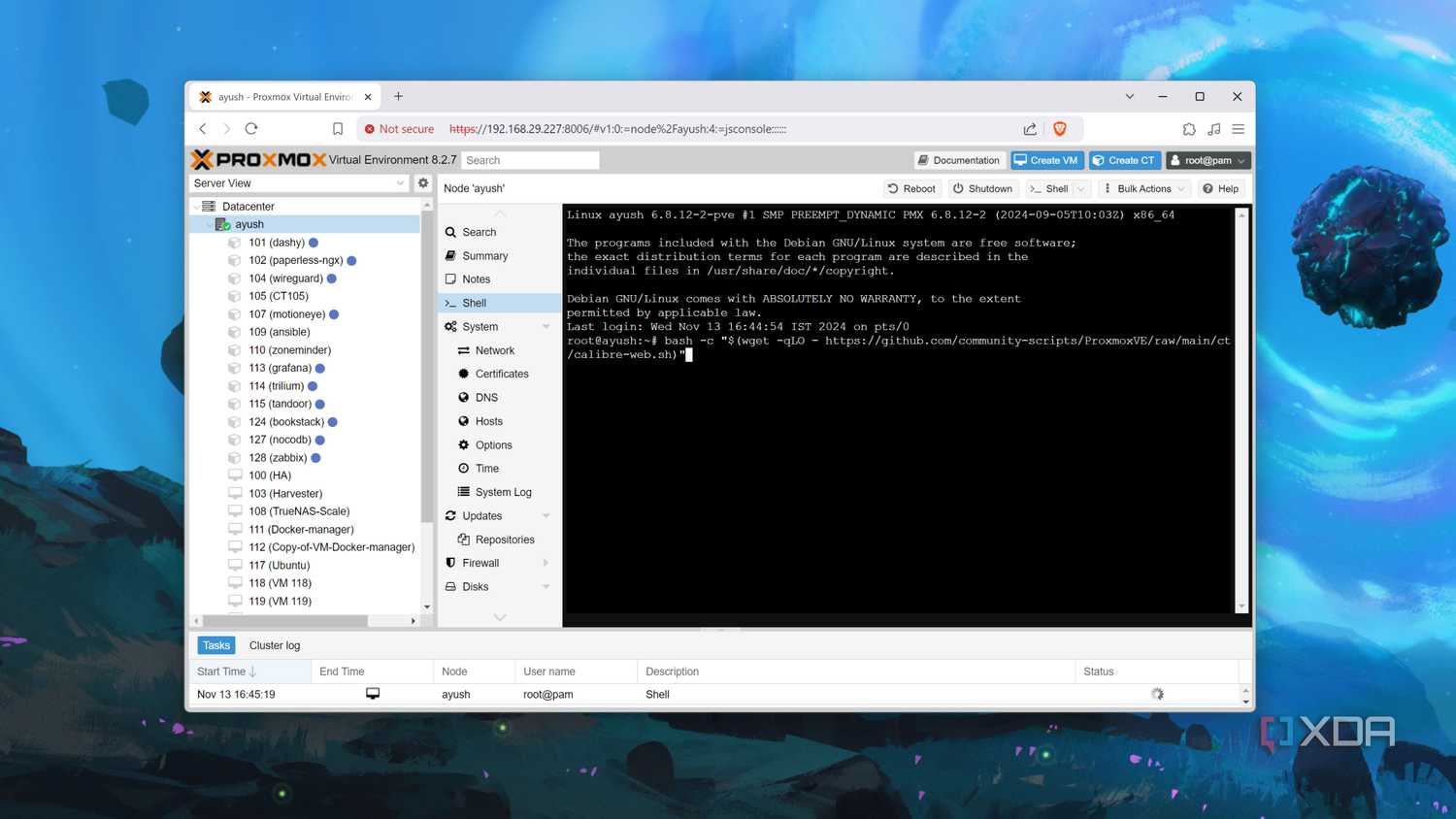The width and height of the screenshot is (1456, 819).
Task: Open the Not secure site warning
Action: [399, 129]
